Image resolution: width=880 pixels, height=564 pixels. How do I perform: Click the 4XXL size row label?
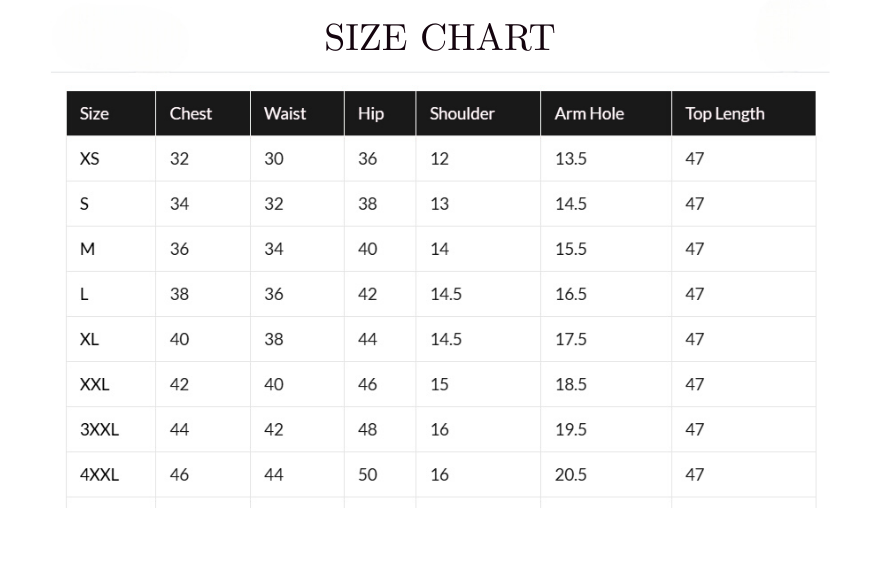[x=99, y=474]
